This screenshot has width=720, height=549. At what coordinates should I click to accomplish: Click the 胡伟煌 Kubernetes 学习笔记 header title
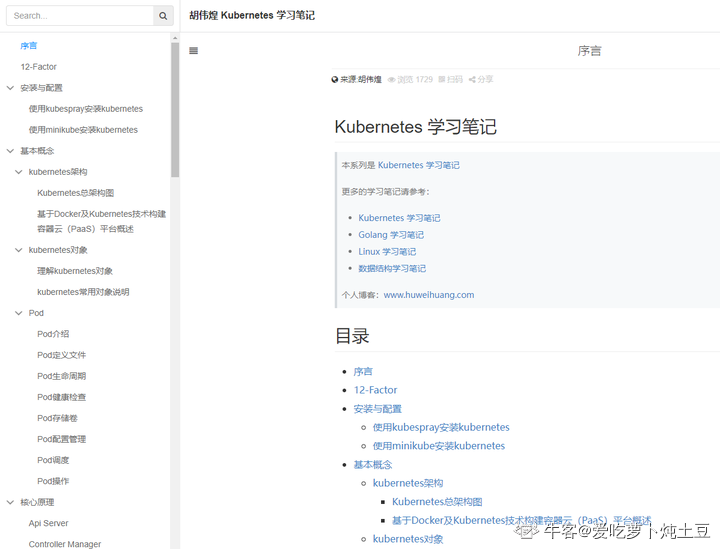(x=252, y=15)
